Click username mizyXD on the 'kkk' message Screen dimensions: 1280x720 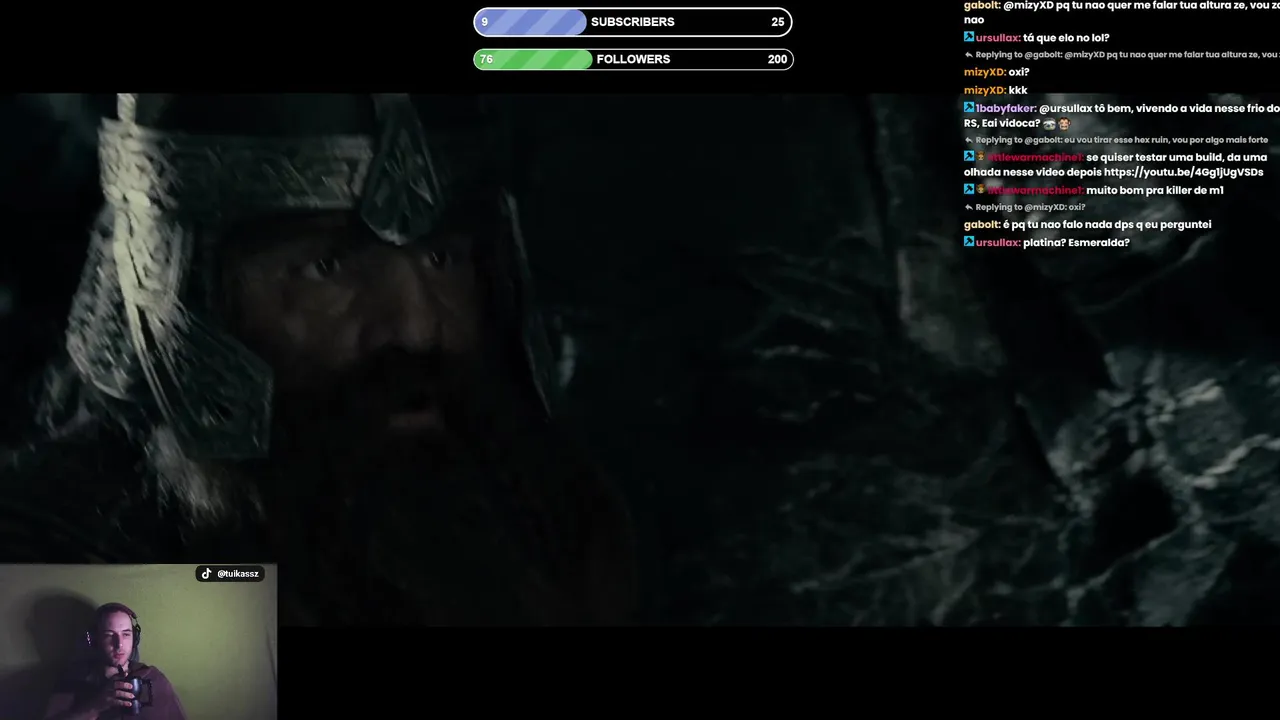pos(984,90)
